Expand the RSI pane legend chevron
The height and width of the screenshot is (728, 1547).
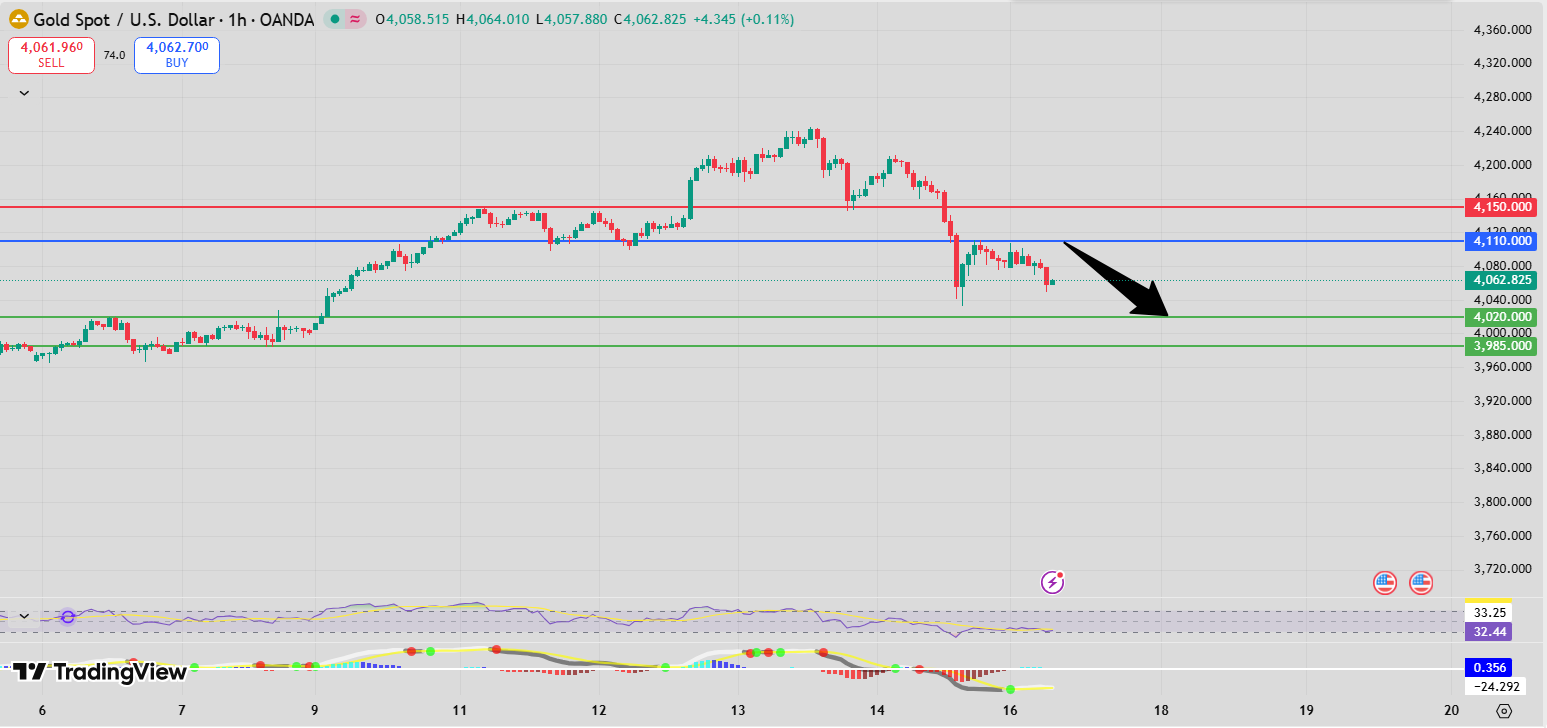(x=24, y=617)
